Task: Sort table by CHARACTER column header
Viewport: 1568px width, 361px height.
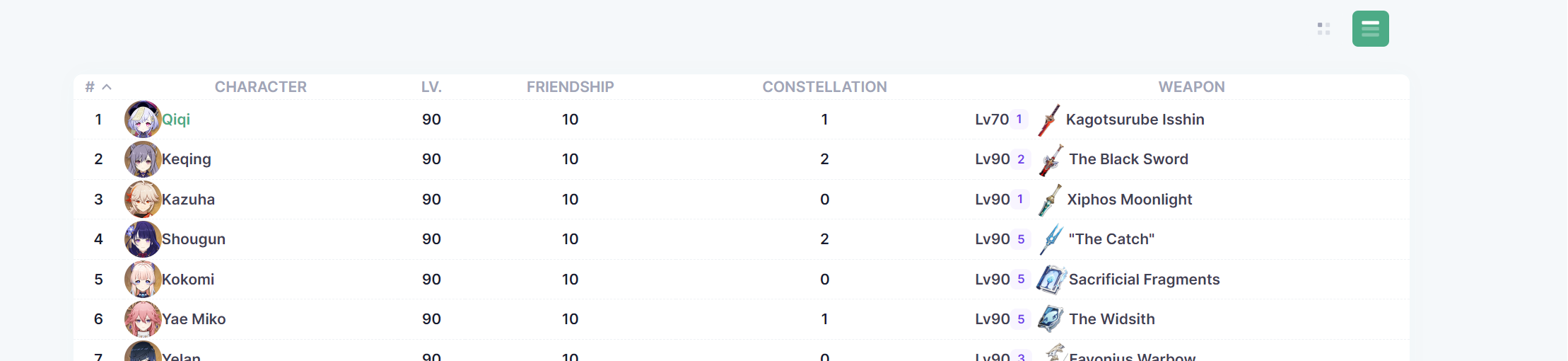Action: [x=260, y=87]
